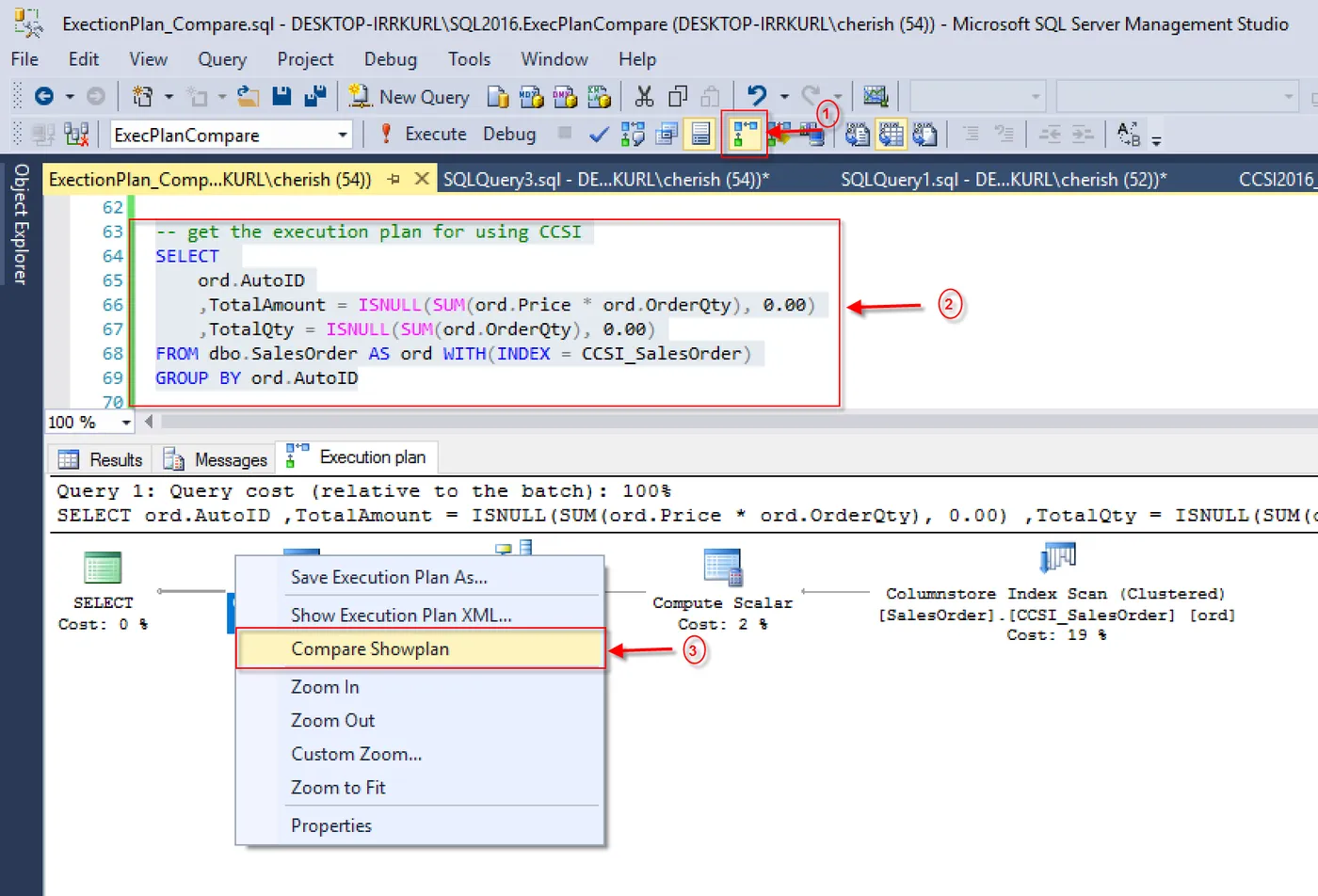Click the Copy icon
Image resolution: width=1318 pixels, height=896 pixels.
(x=678, y=96)
